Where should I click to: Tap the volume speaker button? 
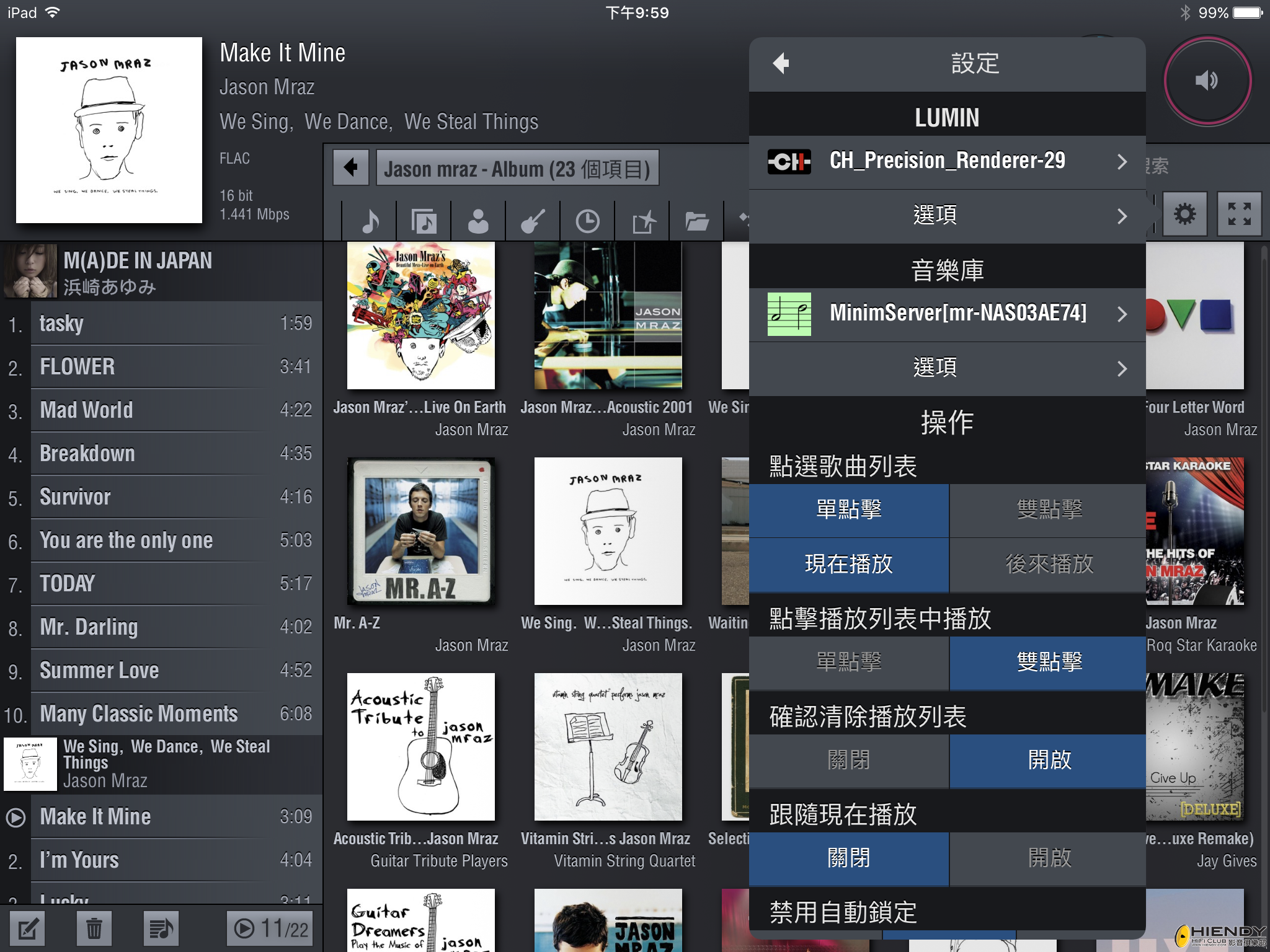1207,81
